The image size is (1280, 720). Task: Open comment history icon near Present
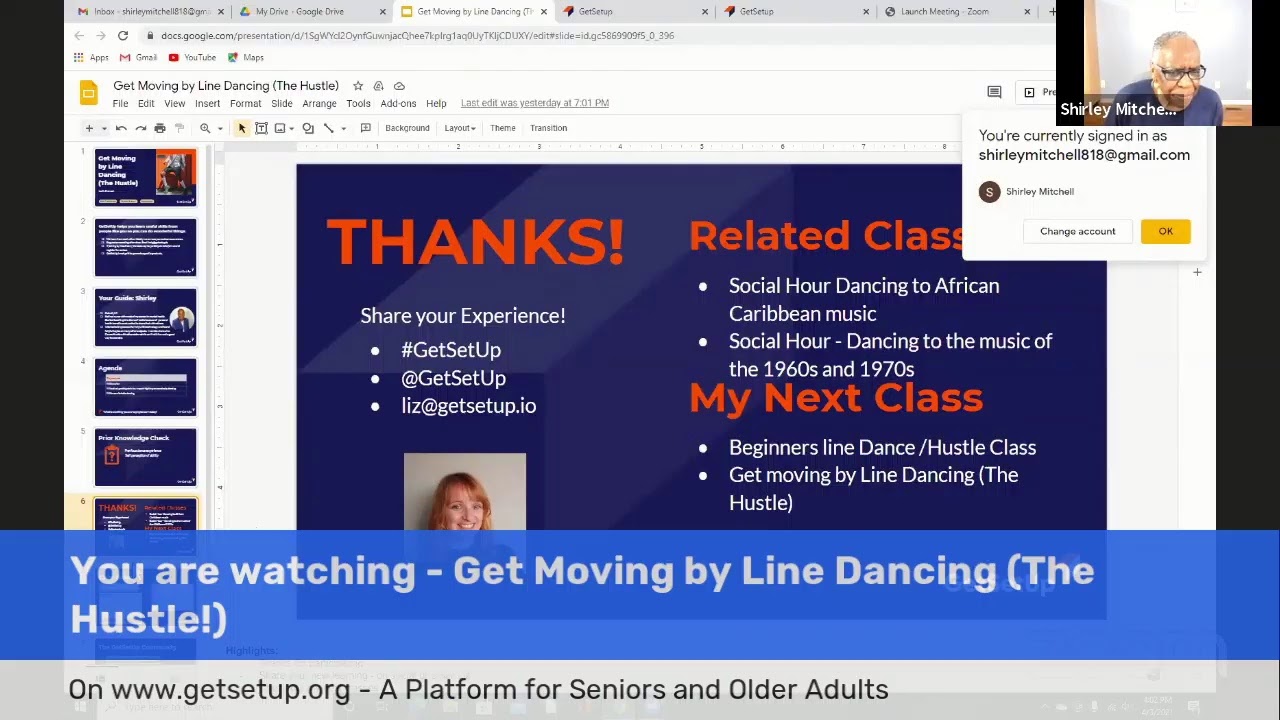[x=994, y=92]
